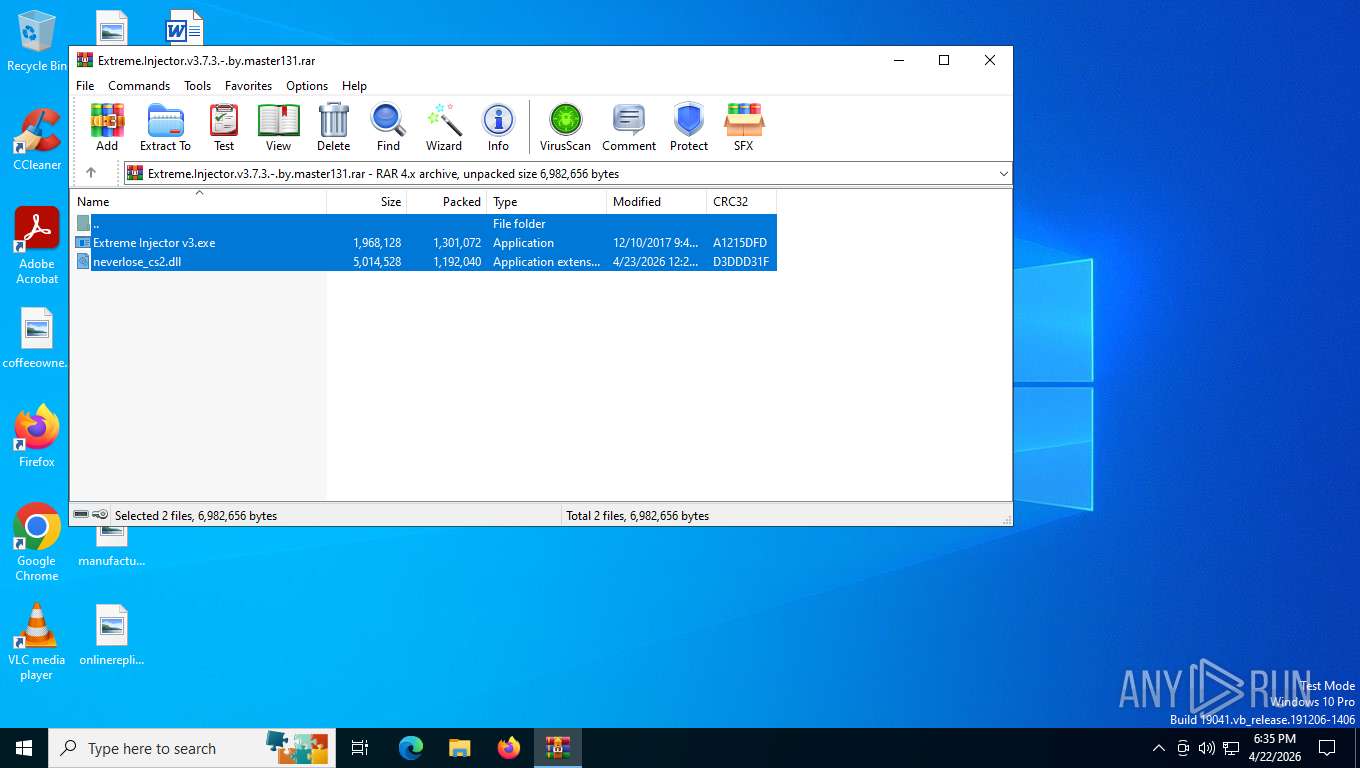Sort by the Packed column header

click(447, 202)
